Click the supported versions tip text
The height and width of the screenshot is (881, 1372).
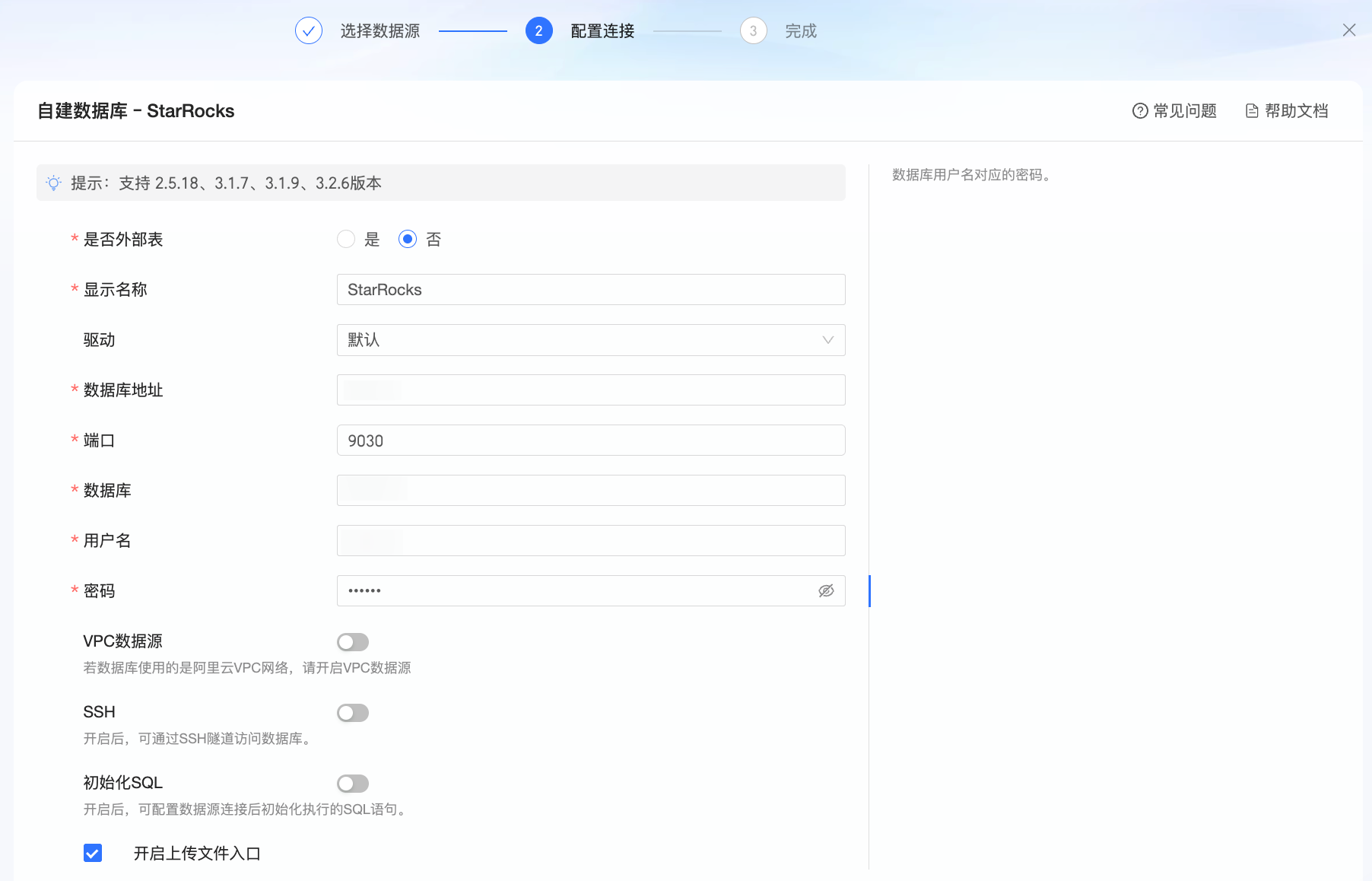click(226, 183)
